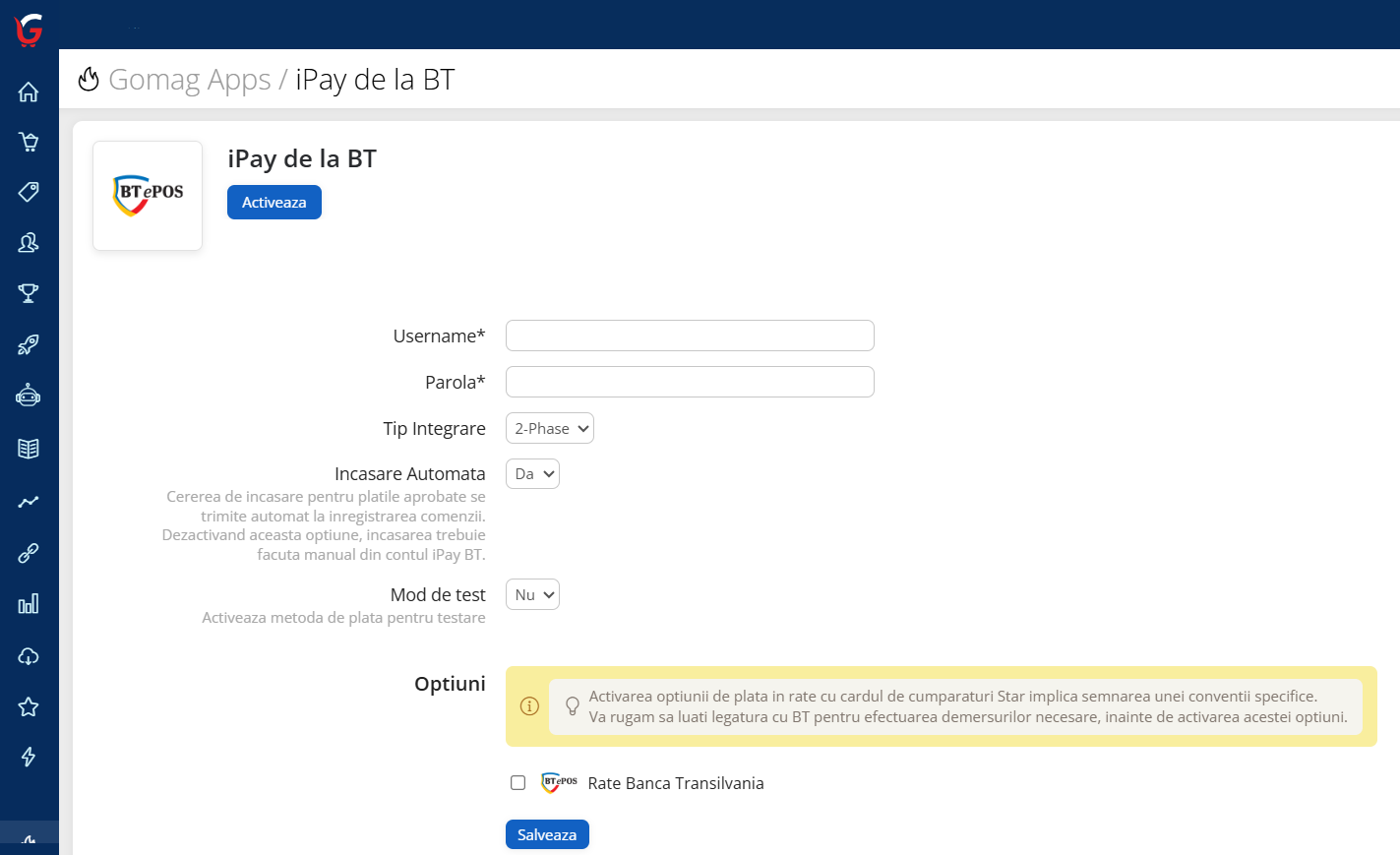Click the Salveaza button
This screenshot has height=855, width=1400.
pos(547,834)
